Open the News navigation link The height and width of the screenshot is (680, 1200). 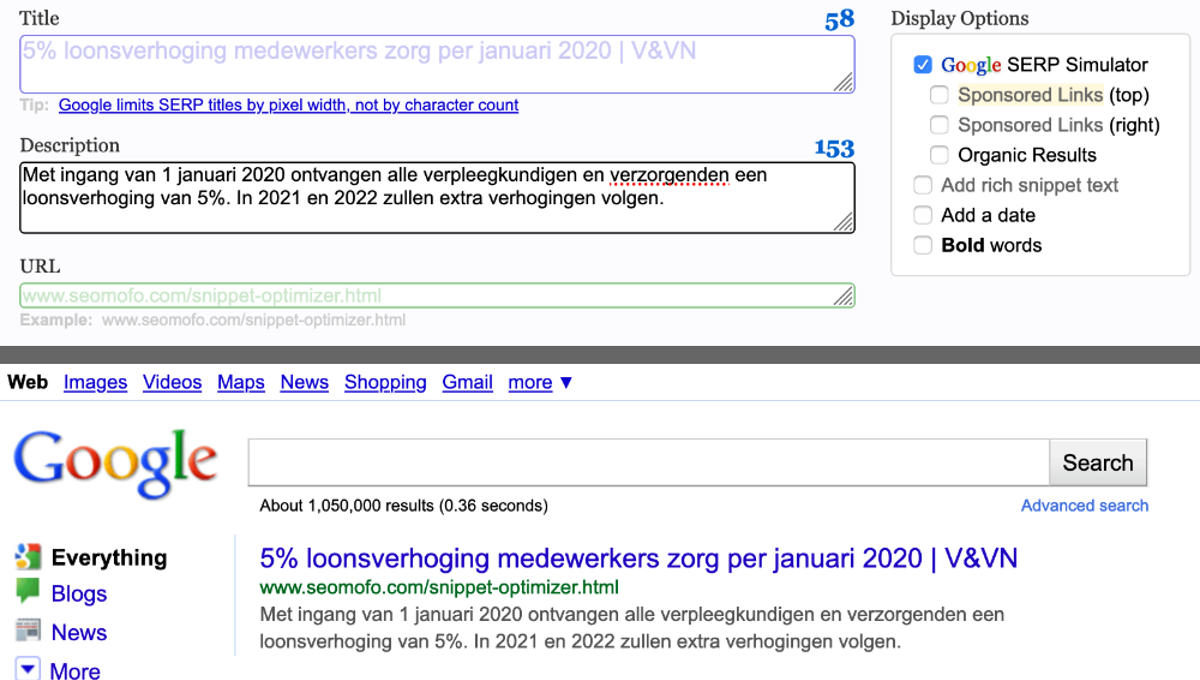click(x=304, y=382)
